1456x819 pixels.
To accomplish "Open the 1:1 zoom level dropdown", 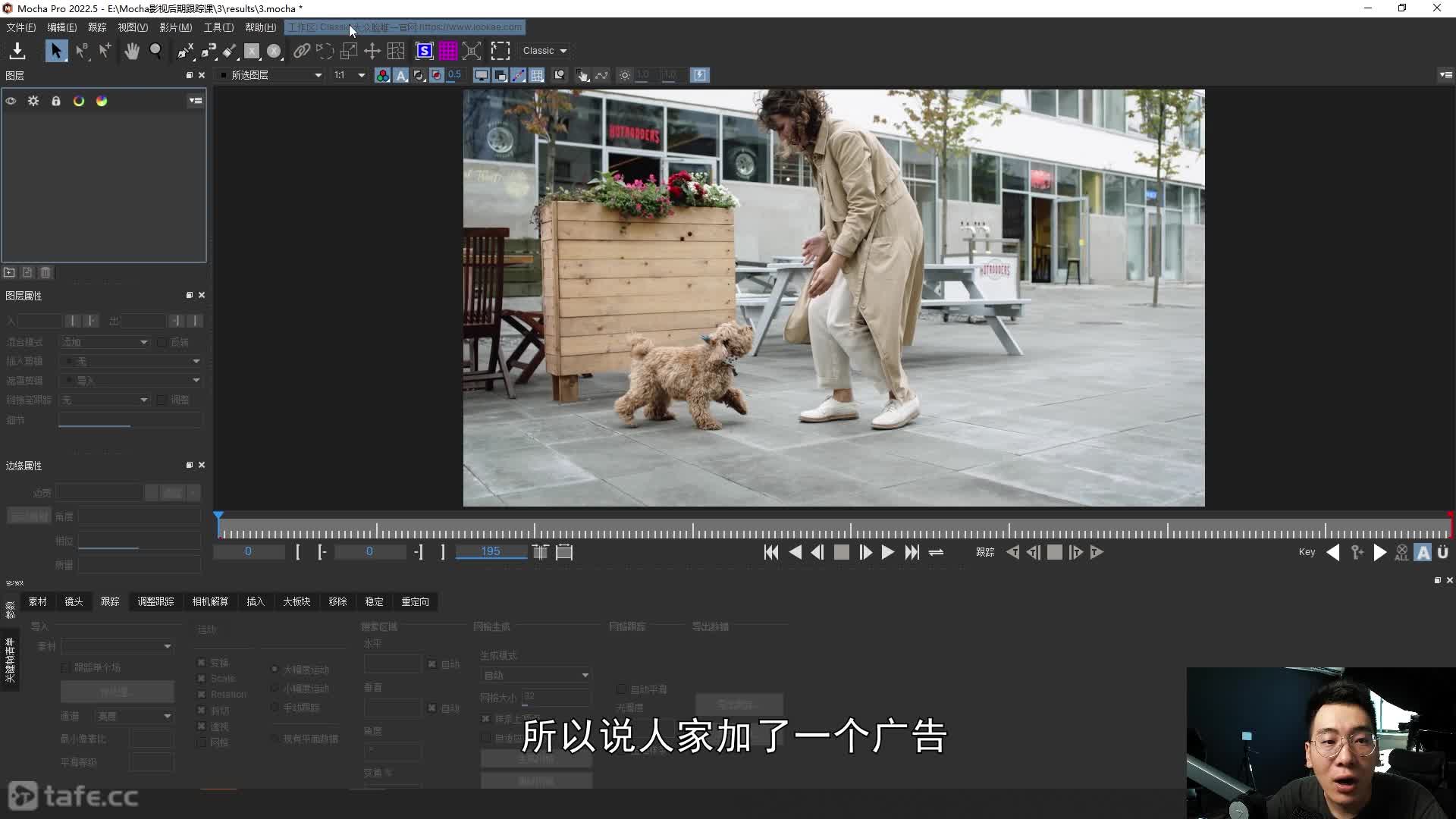I will pyautogui.click(x=350, y=75).
